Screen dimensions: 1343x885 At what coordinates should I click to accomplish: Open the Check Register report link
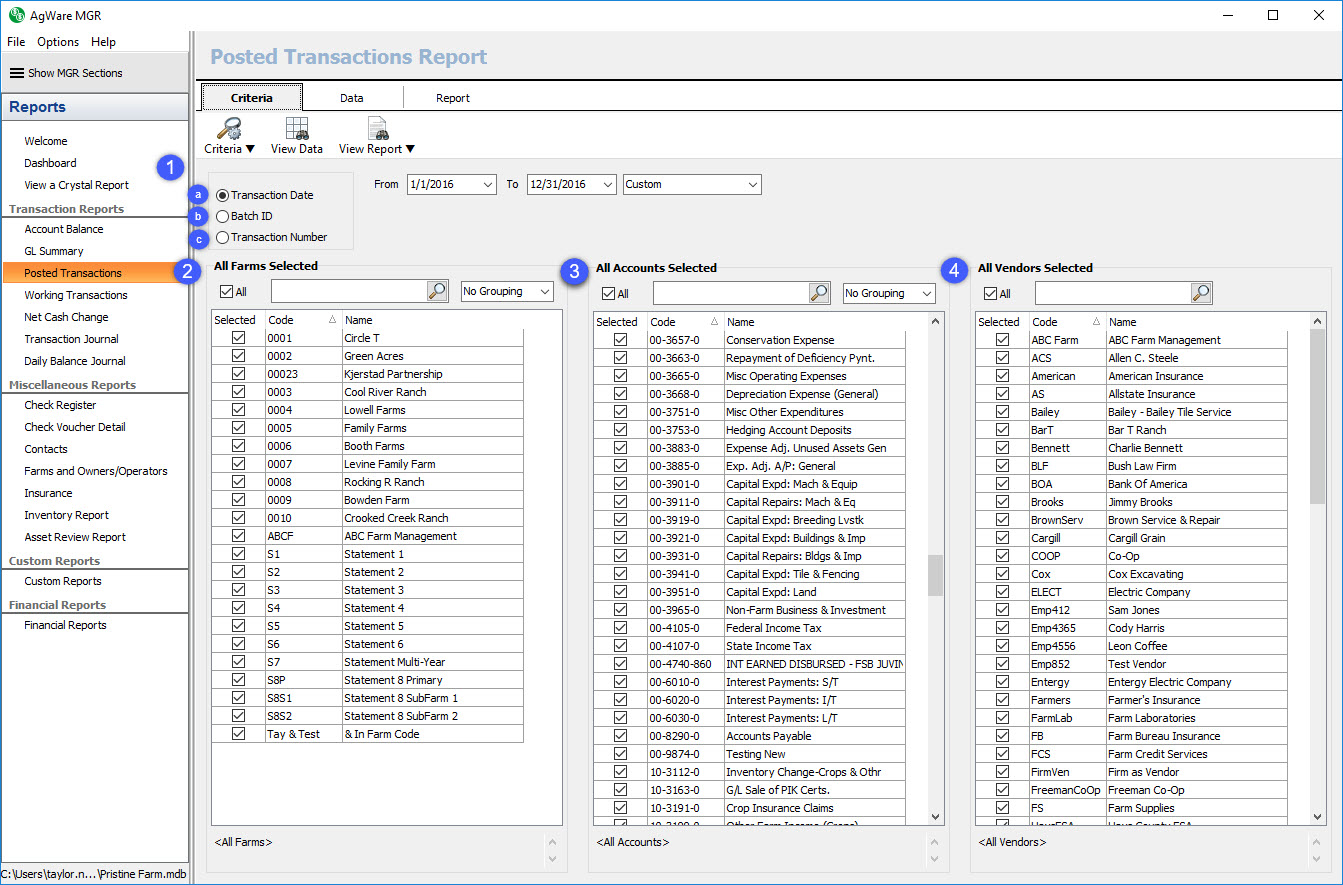click(x=60, y=405)
